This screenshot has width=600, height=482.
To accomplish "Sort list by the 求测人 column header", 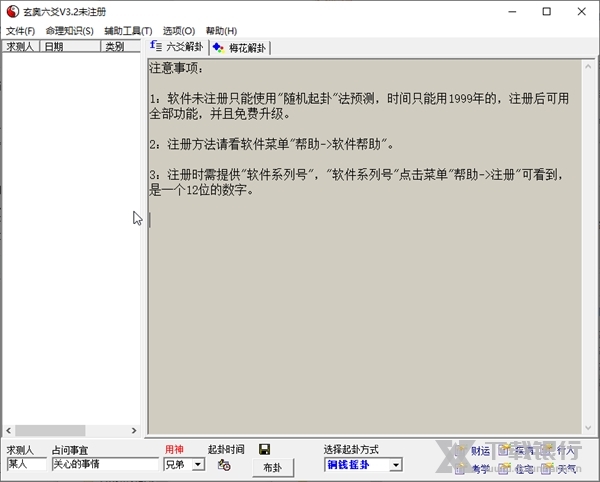I will click(21, 46).
